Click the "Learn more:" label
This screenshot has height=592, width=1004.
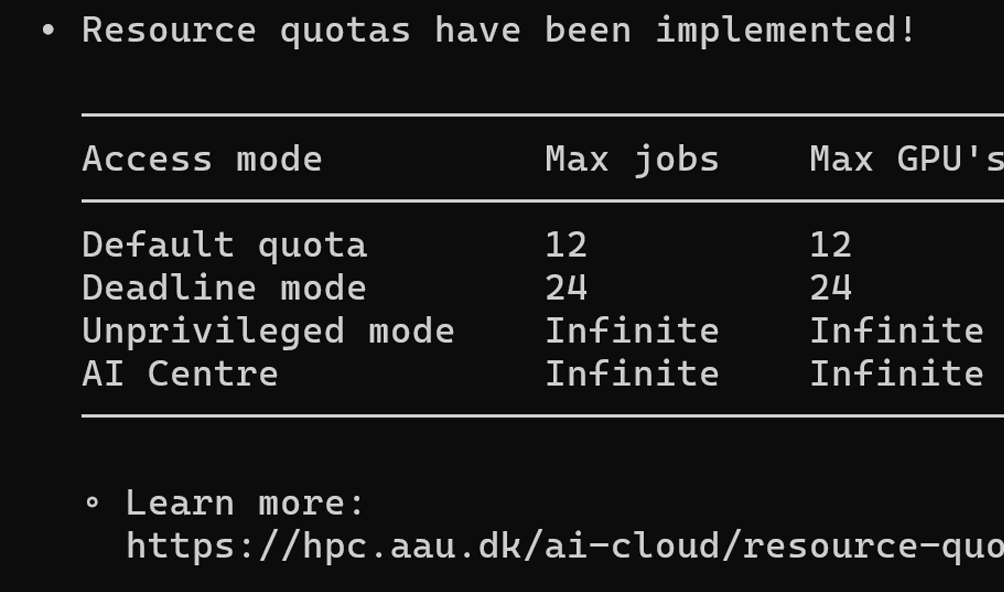pos(245,502)
